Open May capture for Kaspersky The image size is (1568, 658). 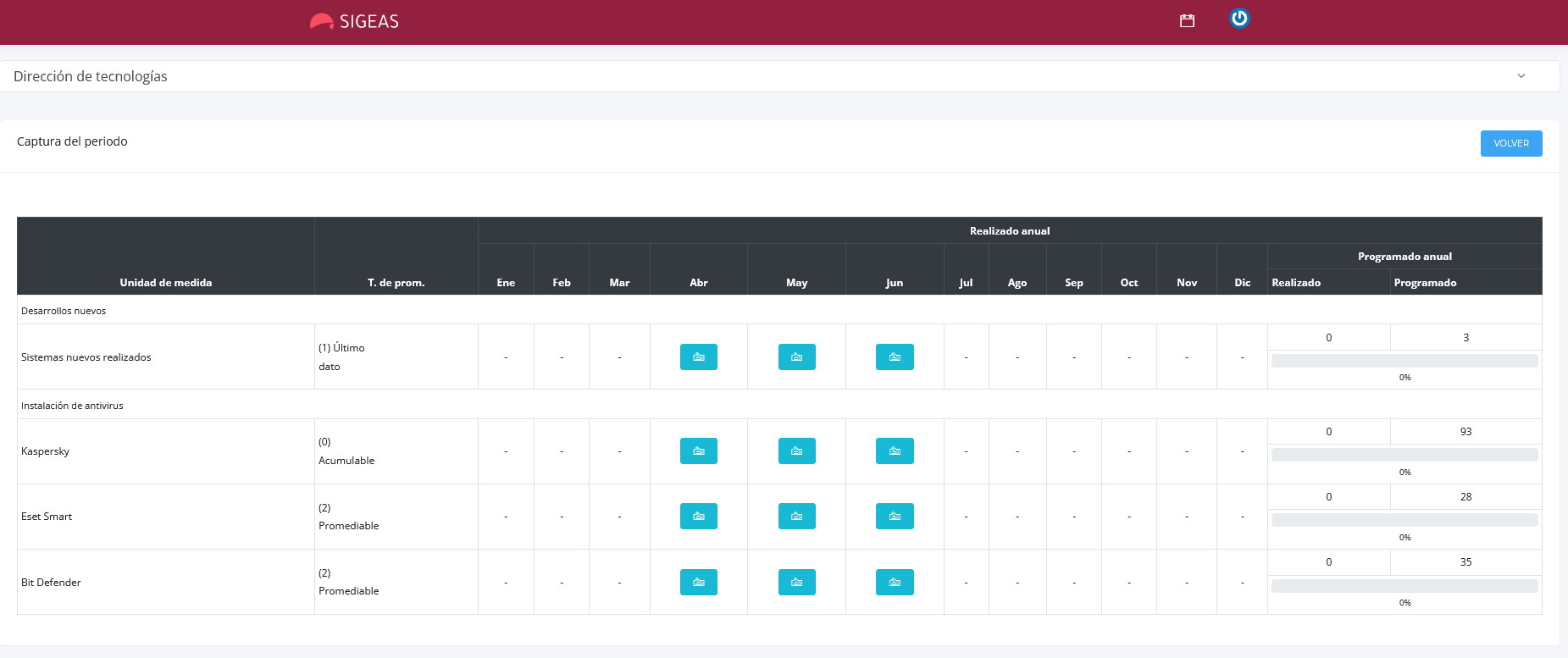797,451
